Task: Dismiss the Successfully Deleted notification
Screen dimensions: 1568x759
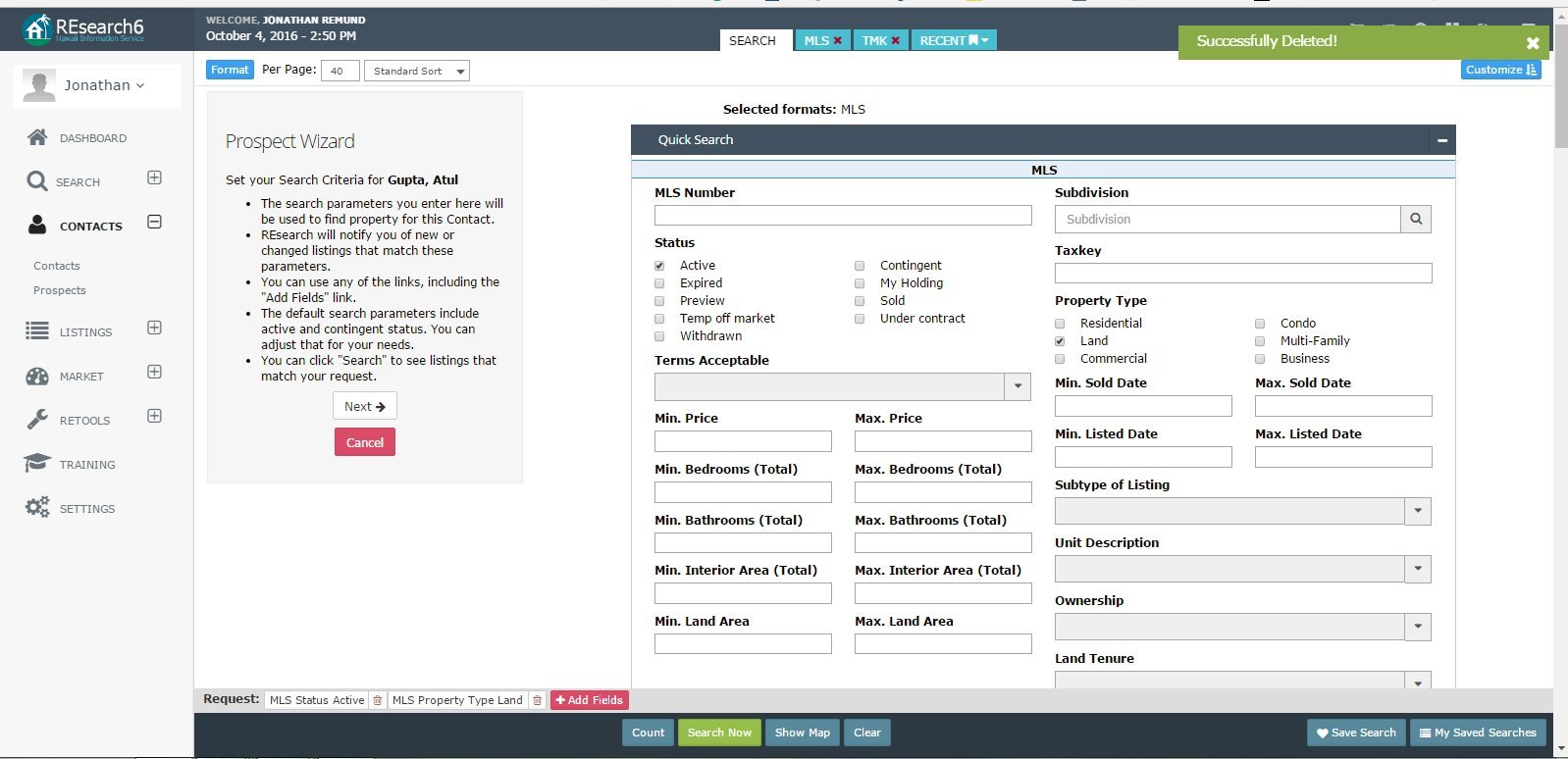Action: pyautogui.click(x=1532, y=42)
